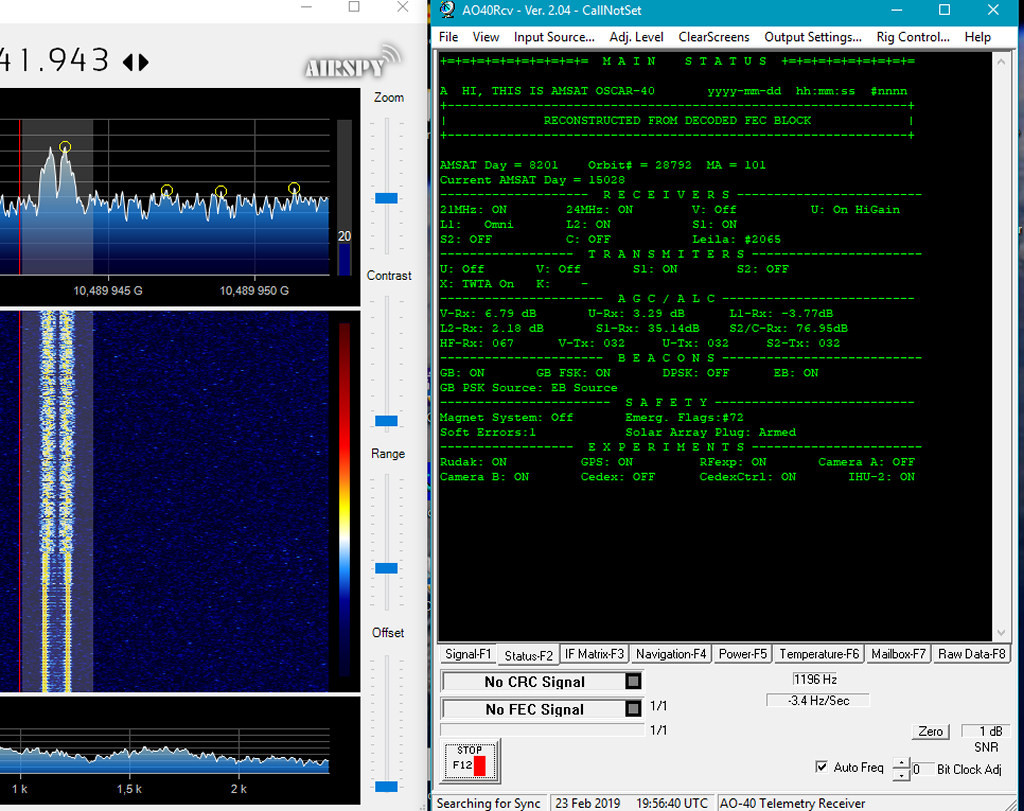Open the Help menu
1024x811 pixels.
click(x=978, y=37)
